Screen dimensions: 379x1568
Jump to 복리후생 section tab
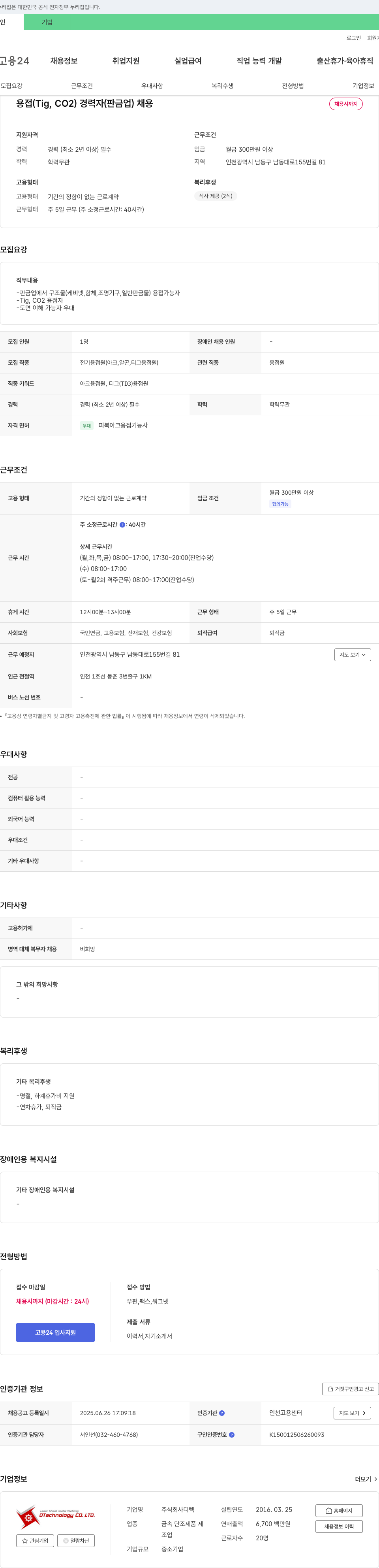tap(223, 86)
